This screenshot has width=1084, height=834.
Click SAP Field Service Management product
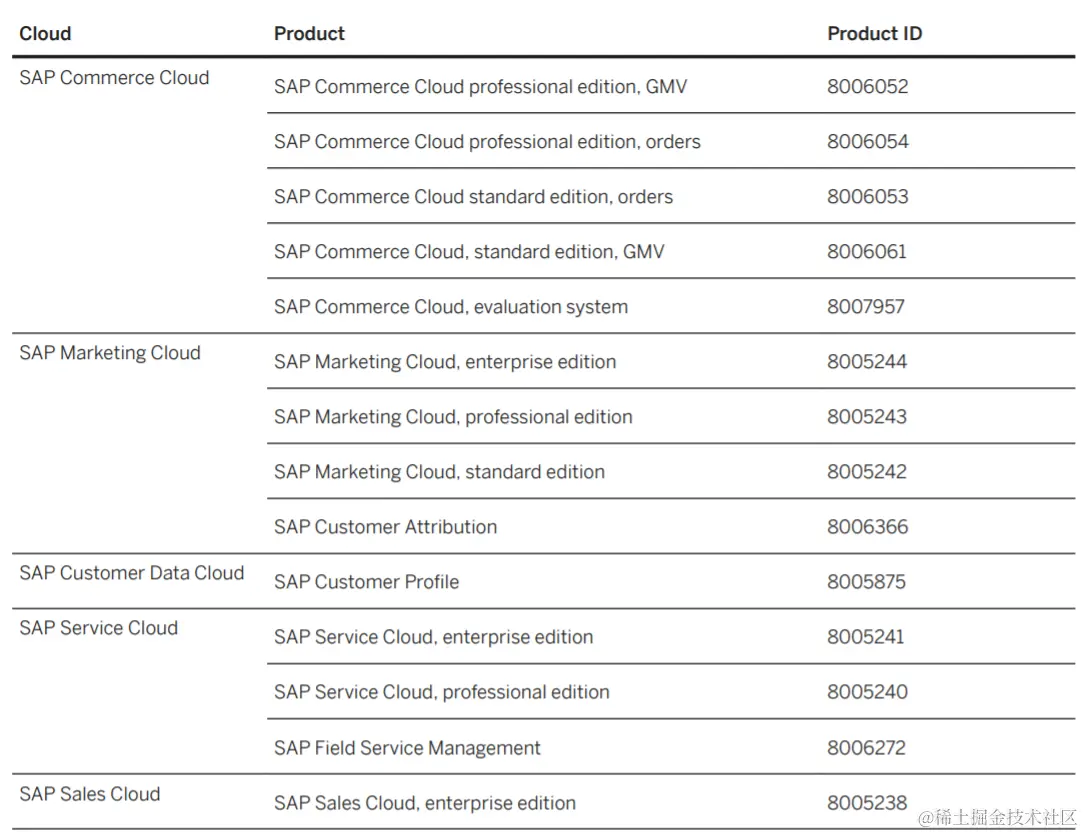pos(407,748)
